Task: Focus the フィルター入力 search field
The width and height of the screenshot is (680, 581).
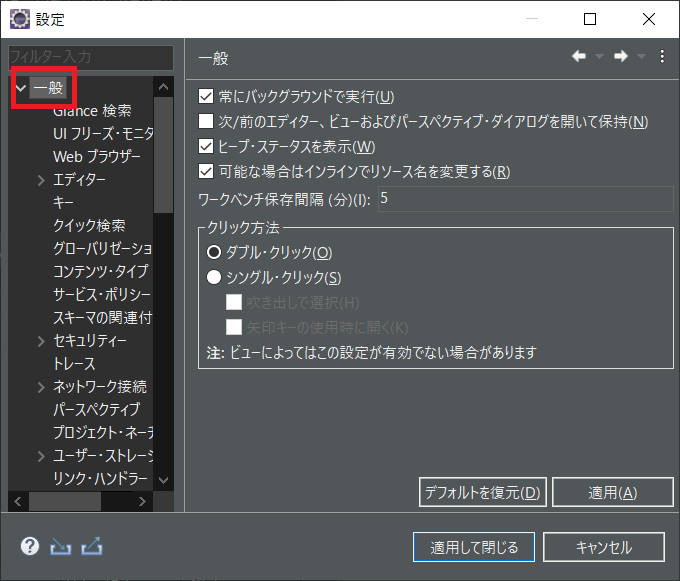Action: (91, 57)
